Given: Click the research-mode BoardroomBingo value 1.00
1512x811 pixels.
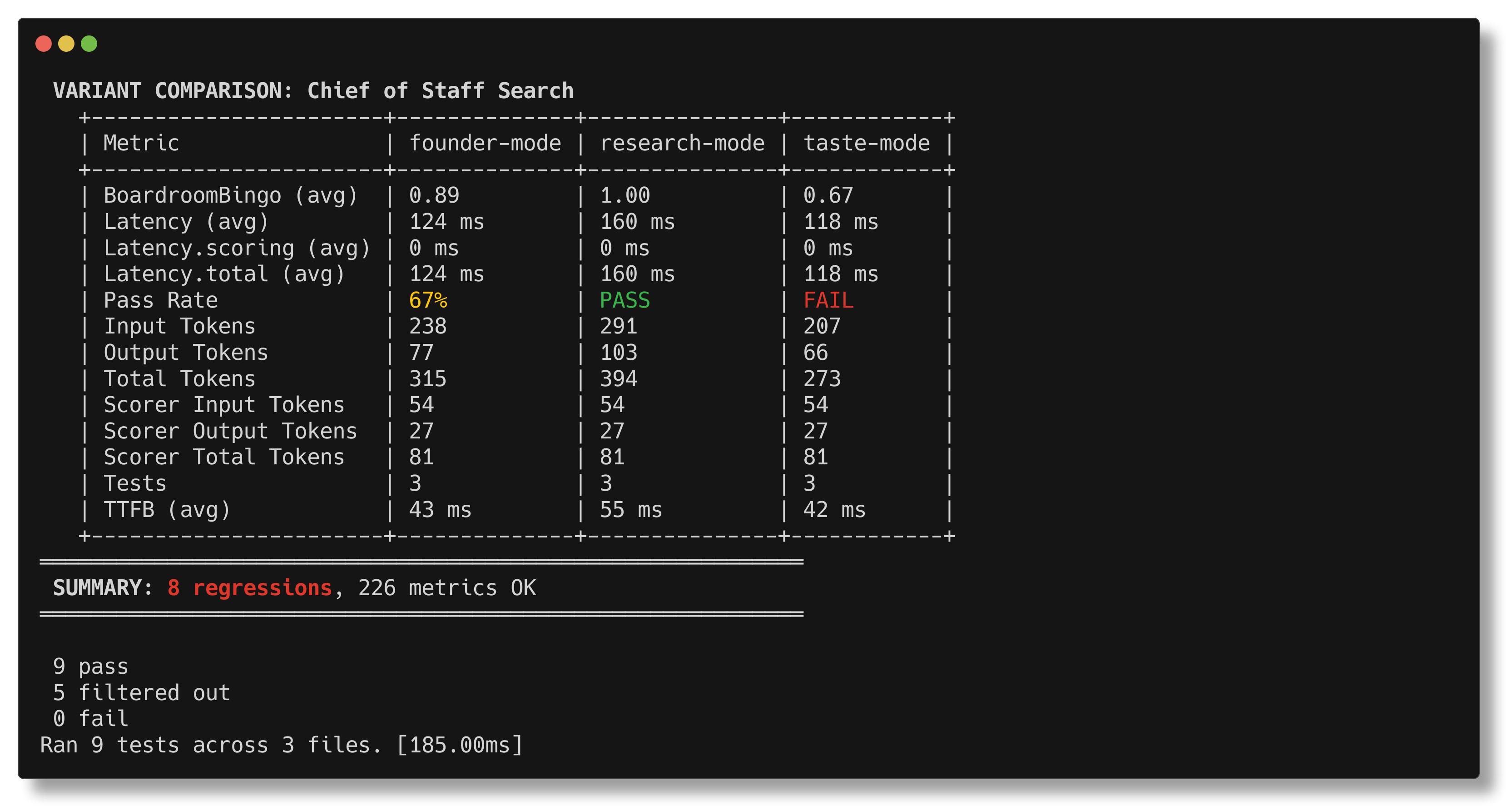Looking at the screenshot, I should coord(625,195).
